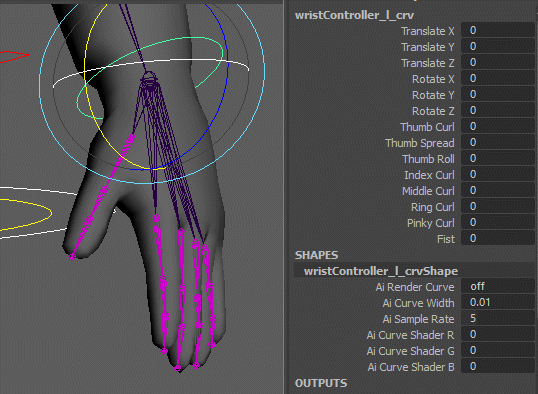Click the Thumb Curl value field
Viewport: 538px width, 394px height.
tap(498, 127)
